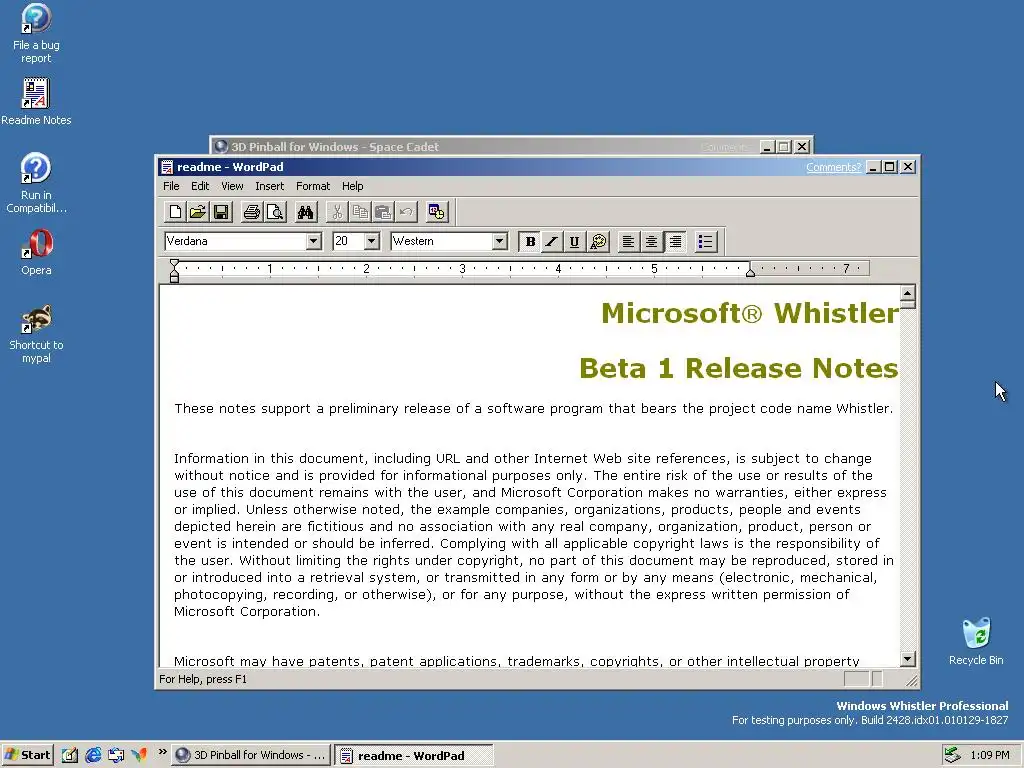Select Readme Notes desktop icon
This screenshot has width=1024, height=768.
pyautogui.click(x=36, y=102)
